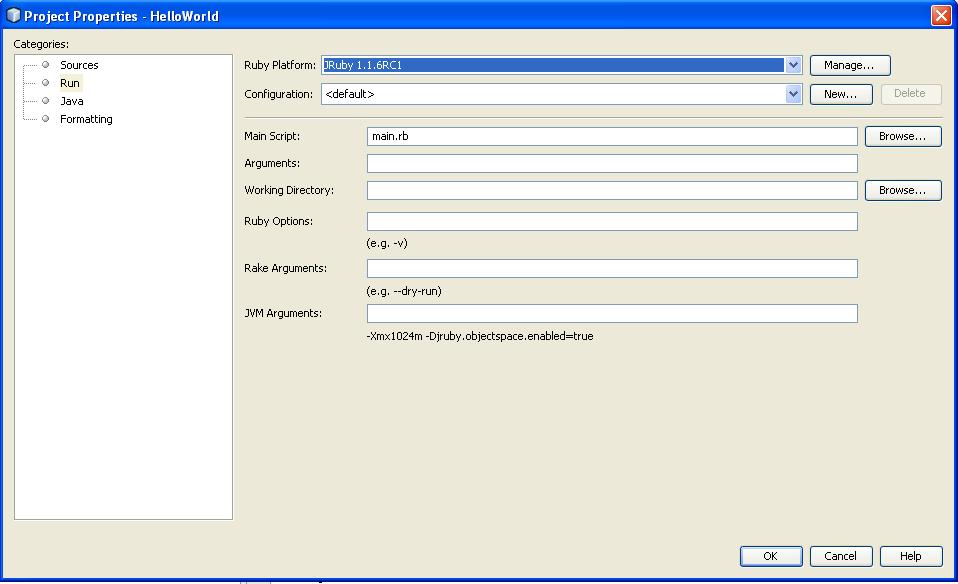Click the "-Xmx1024m -Djruby.objectspace.enabled=true" example text
The height and width of the screenshot is (584, 958).
tap(480, 336)
